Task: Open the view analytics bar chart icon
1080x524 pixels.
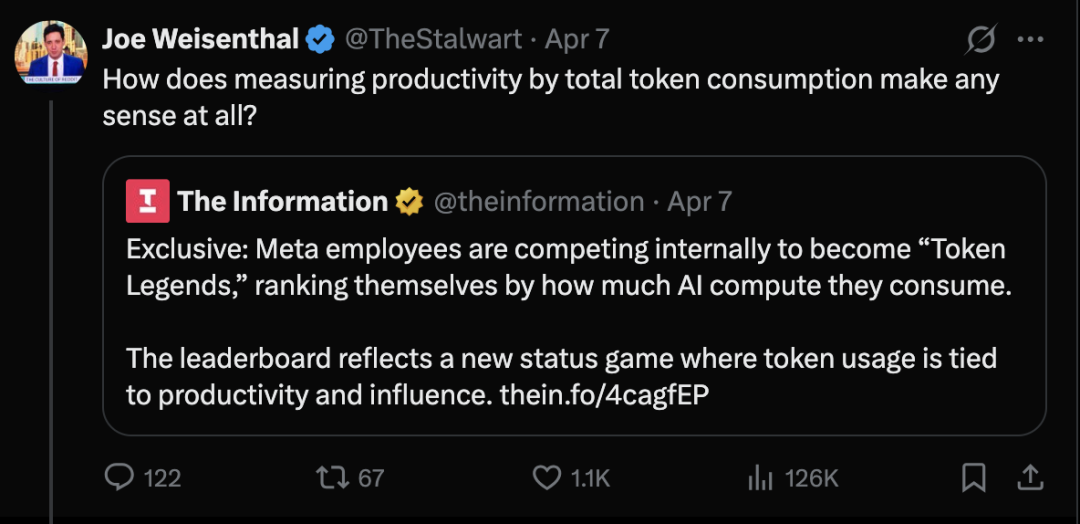Action: [x=762, y=478]
